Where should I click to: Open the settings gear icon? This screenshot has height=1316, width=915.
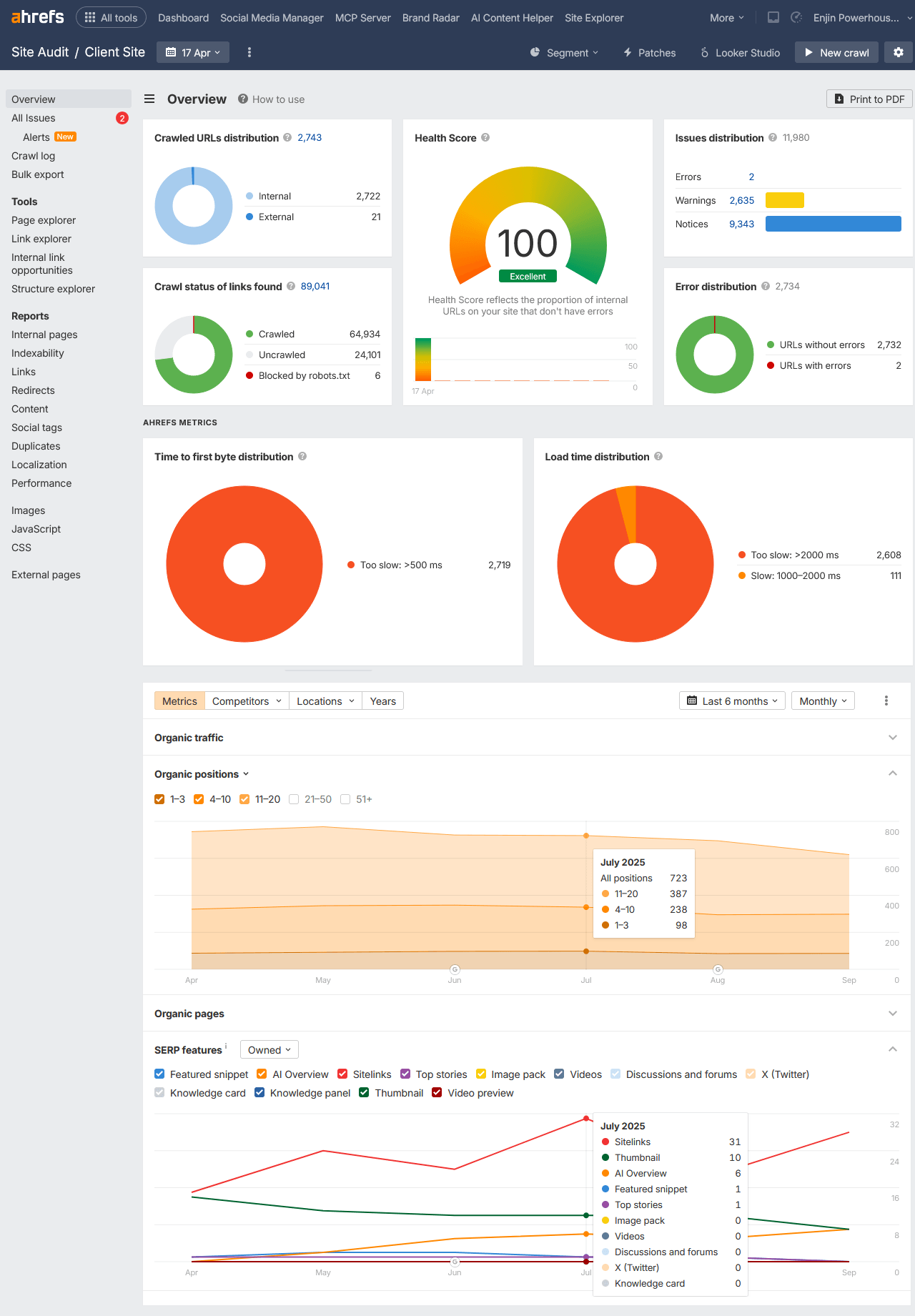pos(899,52)
